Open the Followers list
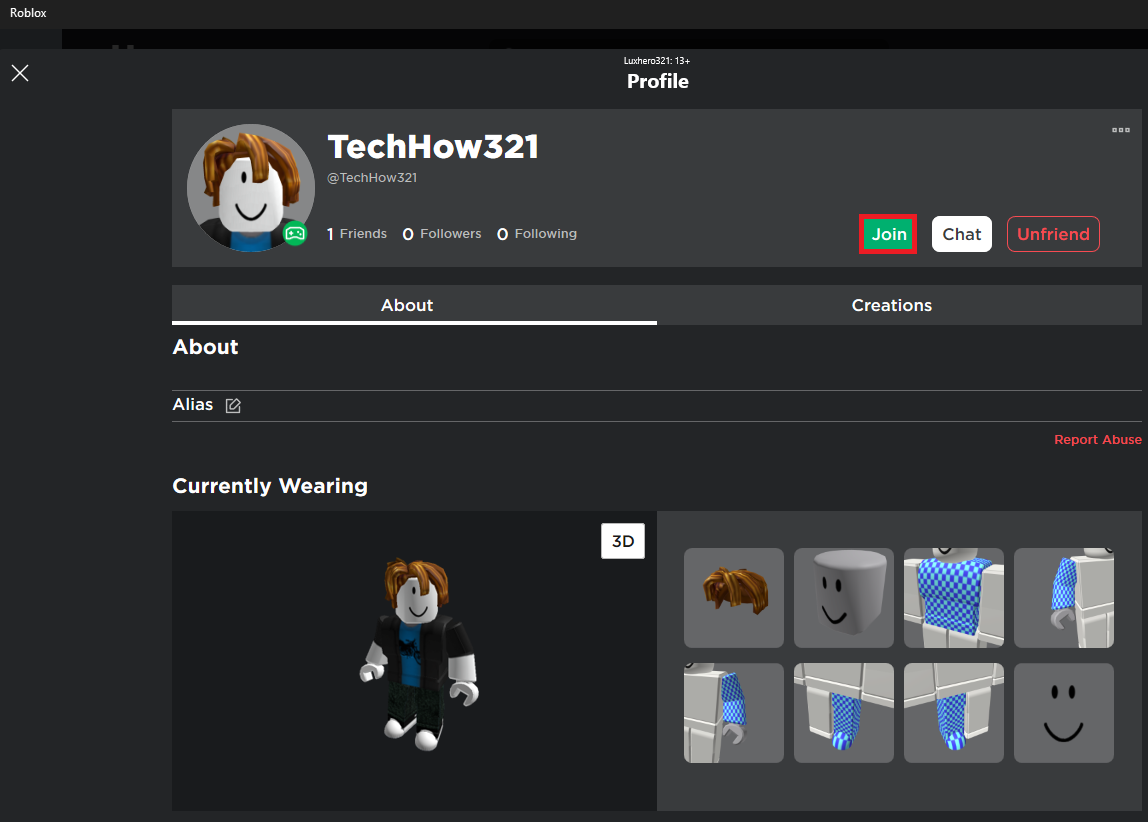The image size is (1148, 822). tap(441, 233)
